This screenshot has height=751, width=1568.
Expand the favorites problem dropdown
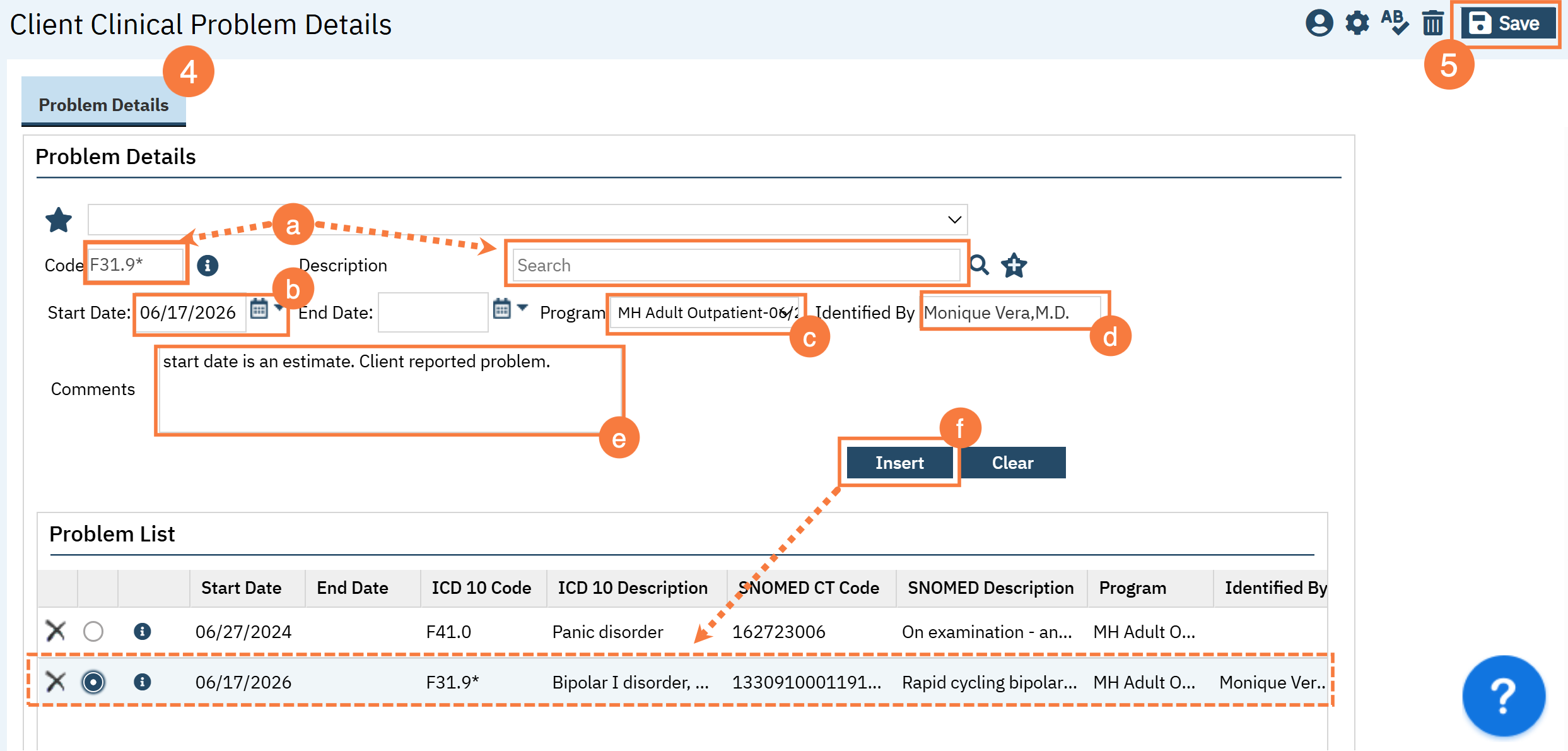click(x=527, y=220)
